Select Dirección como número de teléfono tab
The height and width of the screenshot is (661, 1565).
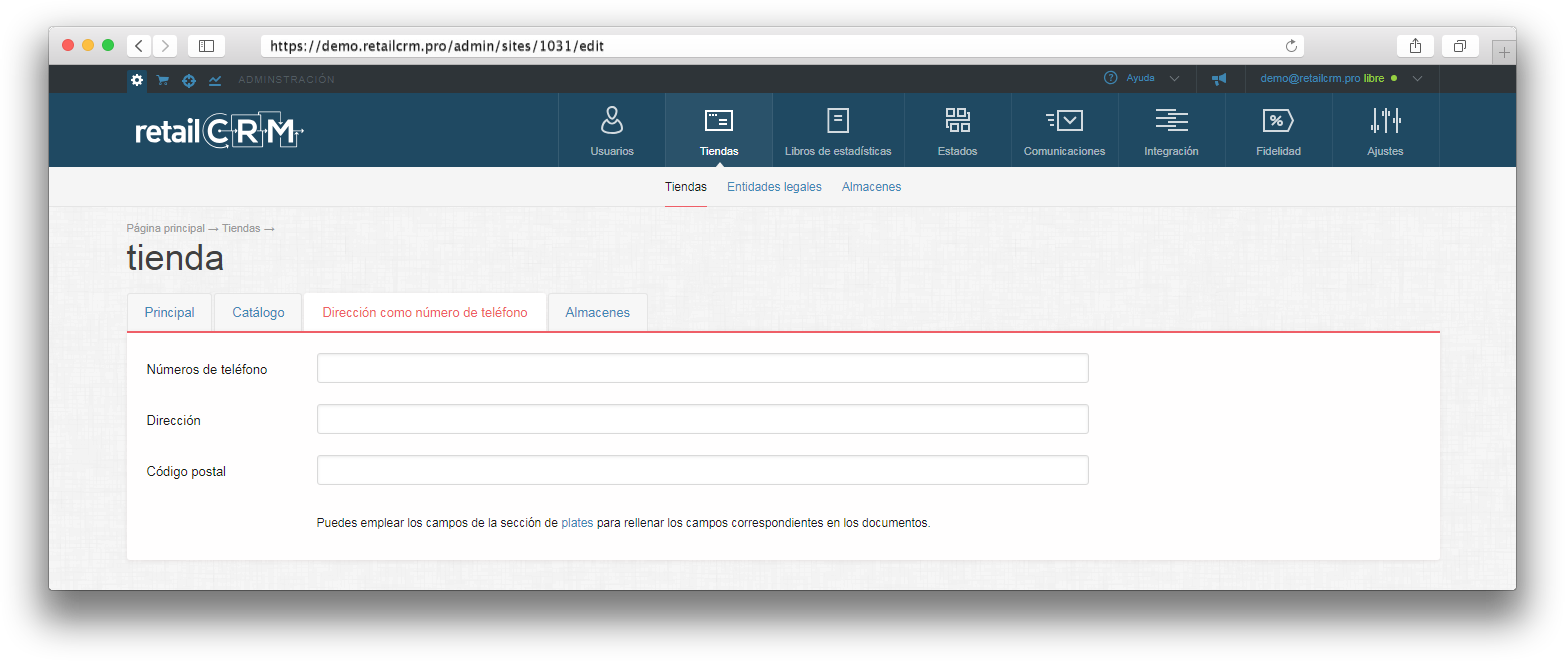(x=425, y=313)
